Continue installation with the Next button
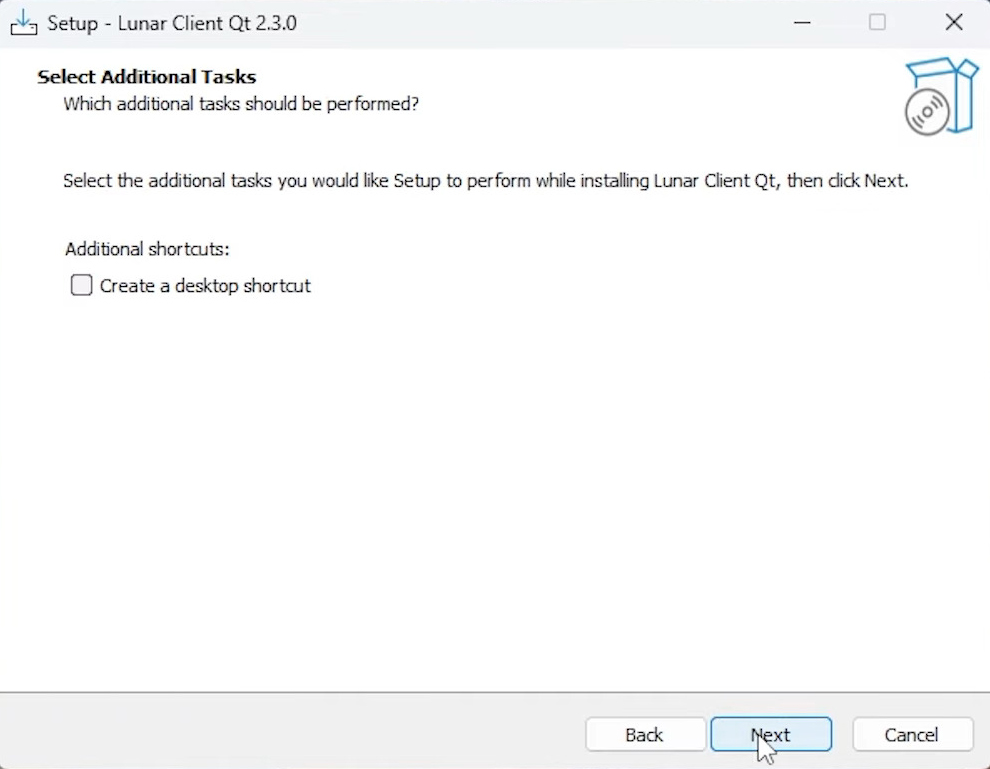990x769 pixels. [x=771, y=734]
